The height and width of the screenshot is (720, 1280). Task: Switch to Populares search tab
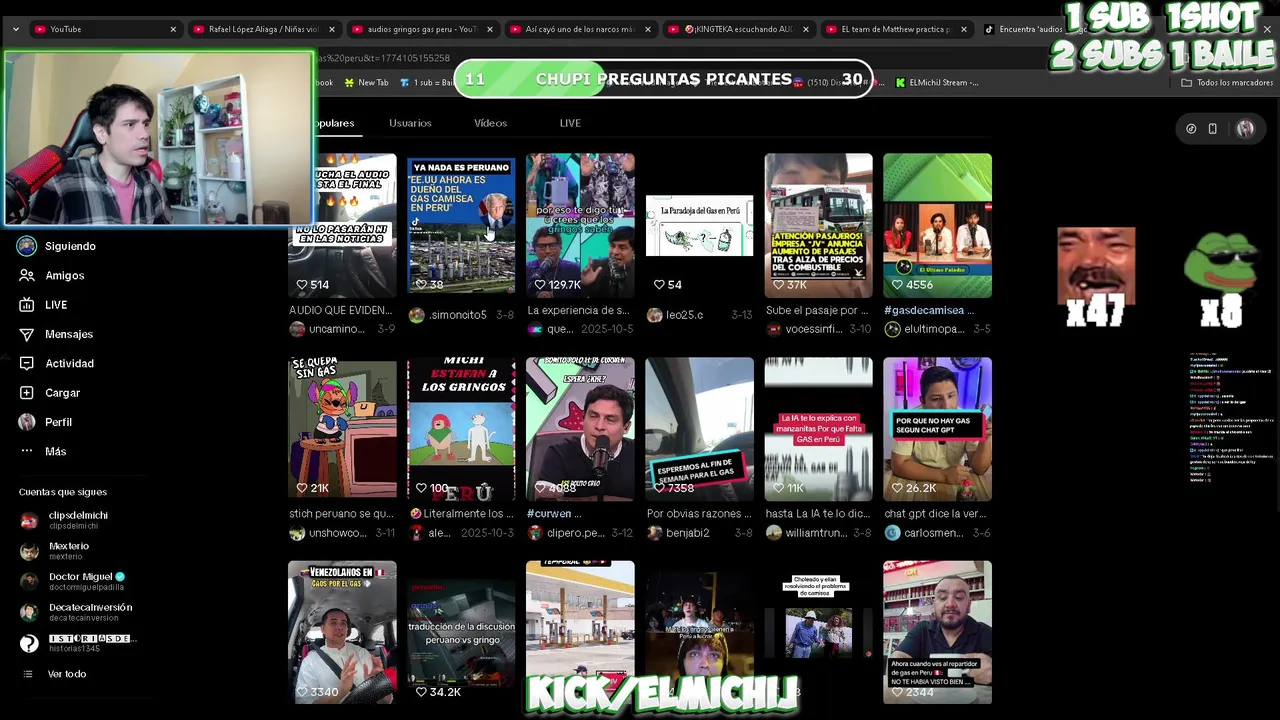pyautogui.click(x=334, y=123)
